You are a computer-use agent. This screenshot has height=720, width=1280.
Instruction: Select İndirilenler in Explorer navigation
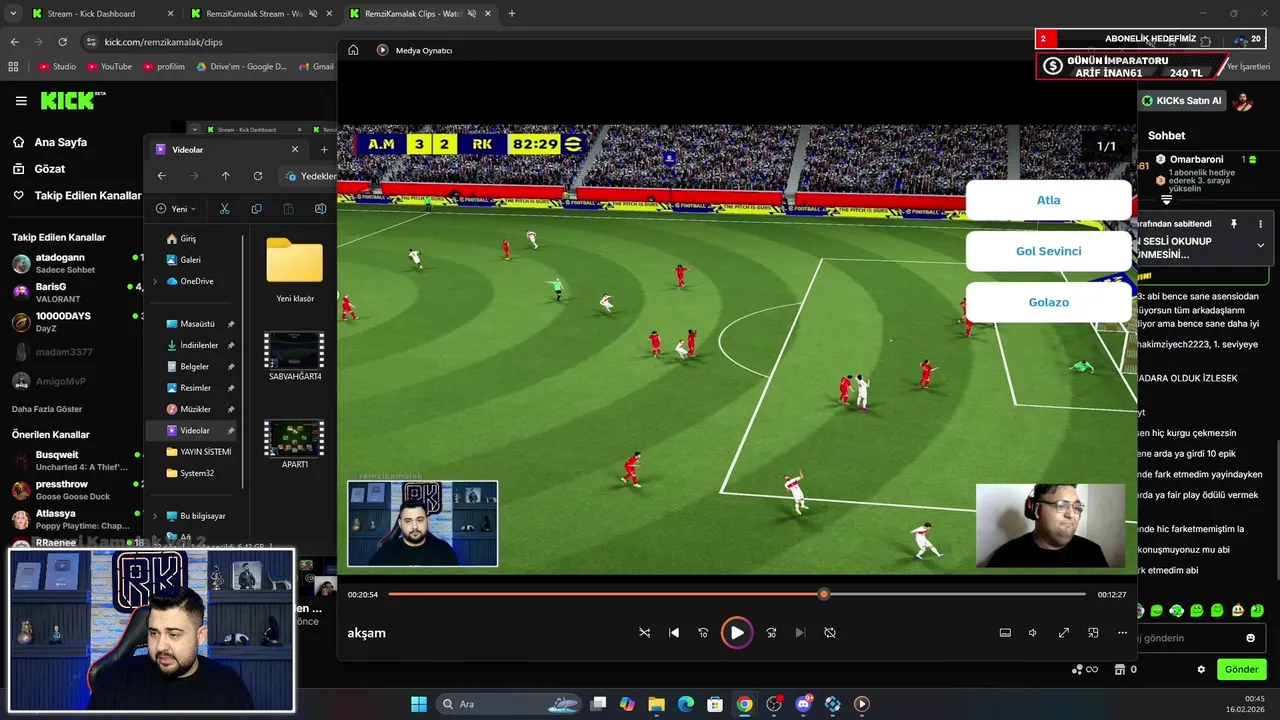(191, 345)
